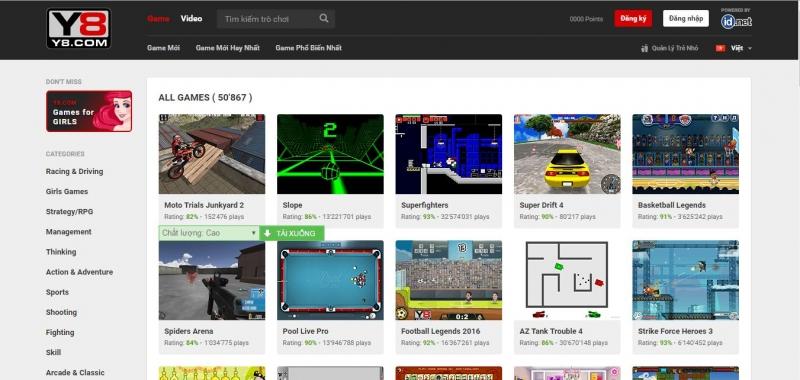Open the Slope game thumbnail
Screen dimensions: 800x380
click(330, 154)
